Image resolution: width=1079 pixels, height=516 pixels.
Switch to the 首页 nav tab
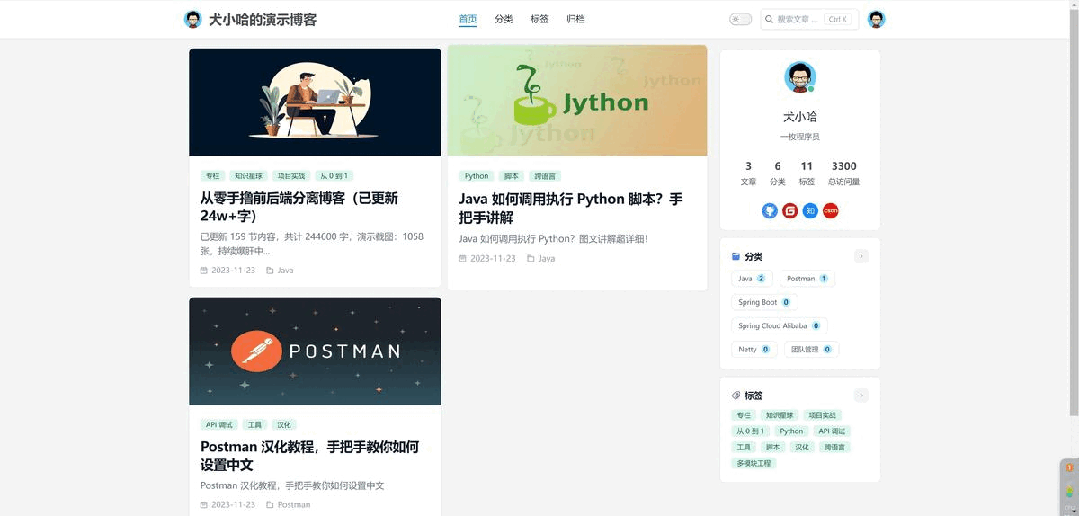(x=468, y=19)
